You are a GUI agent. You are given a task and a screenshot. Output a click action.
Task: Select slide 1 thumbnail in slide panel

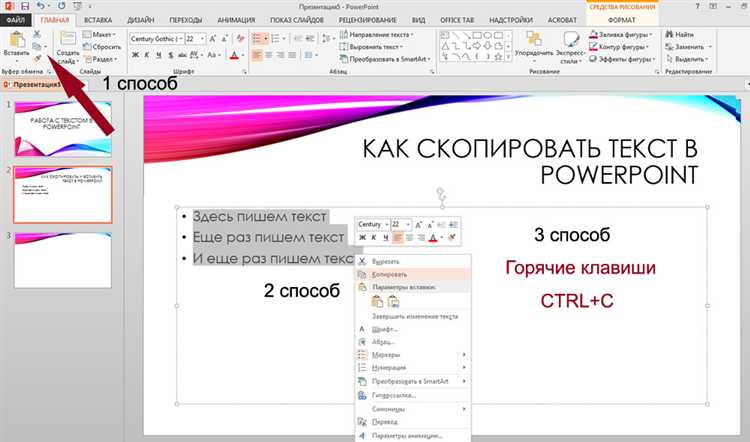tap(63, 129)
